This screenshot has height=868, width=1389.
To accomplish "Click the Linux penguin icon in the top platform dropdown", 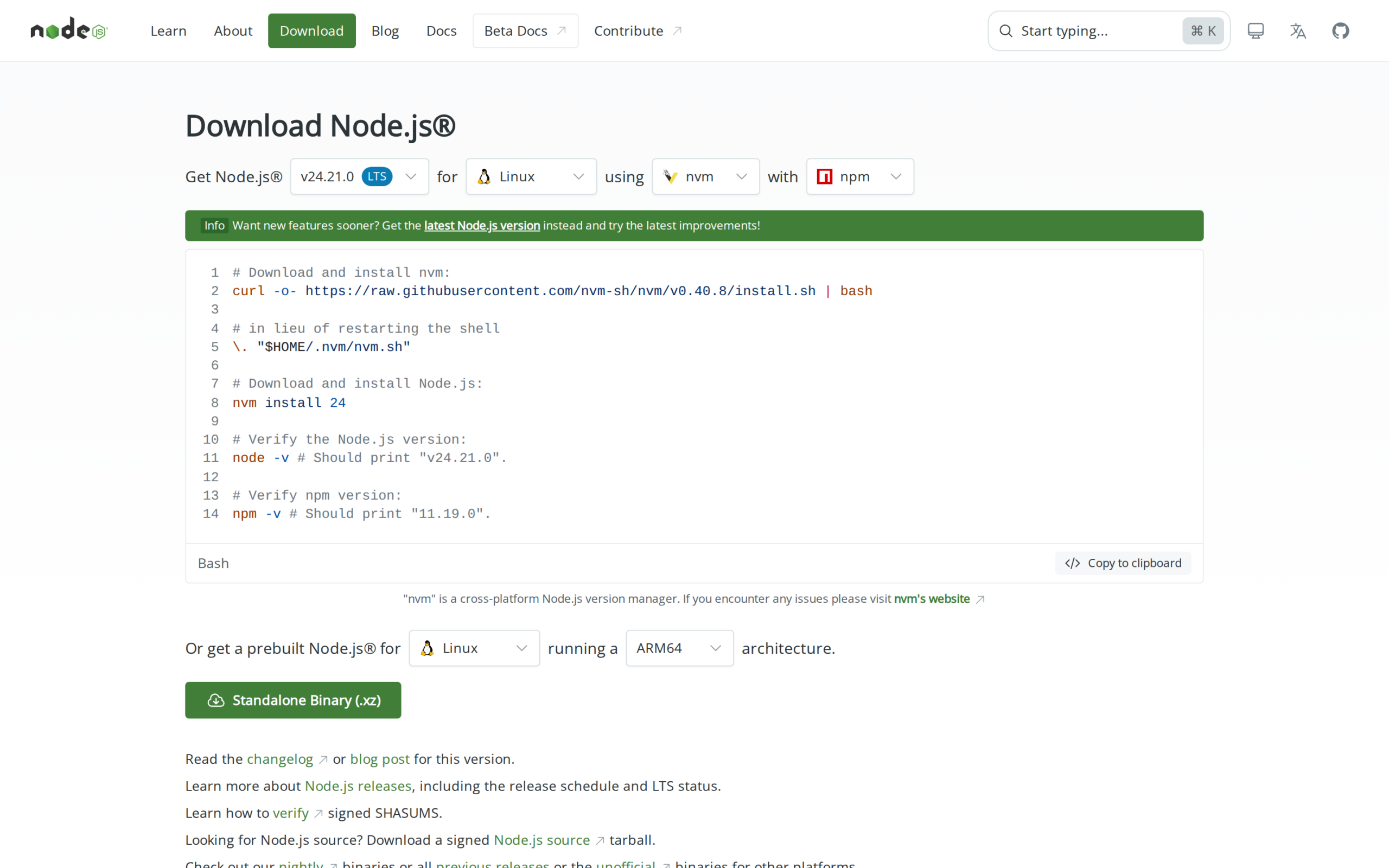I will coord(484,177).
